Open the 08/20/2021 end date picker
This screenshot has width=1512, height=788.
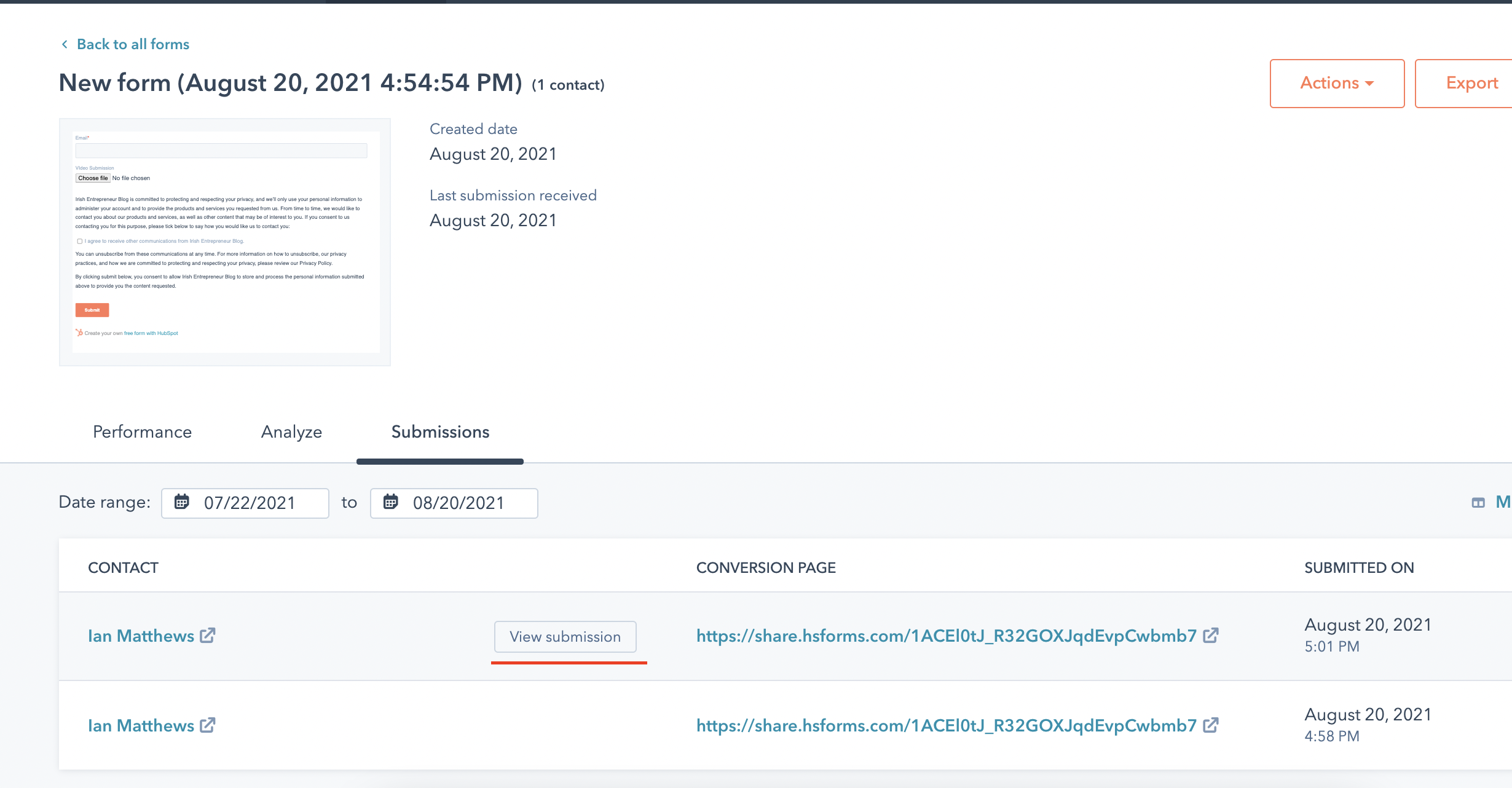tap(459, 503)
